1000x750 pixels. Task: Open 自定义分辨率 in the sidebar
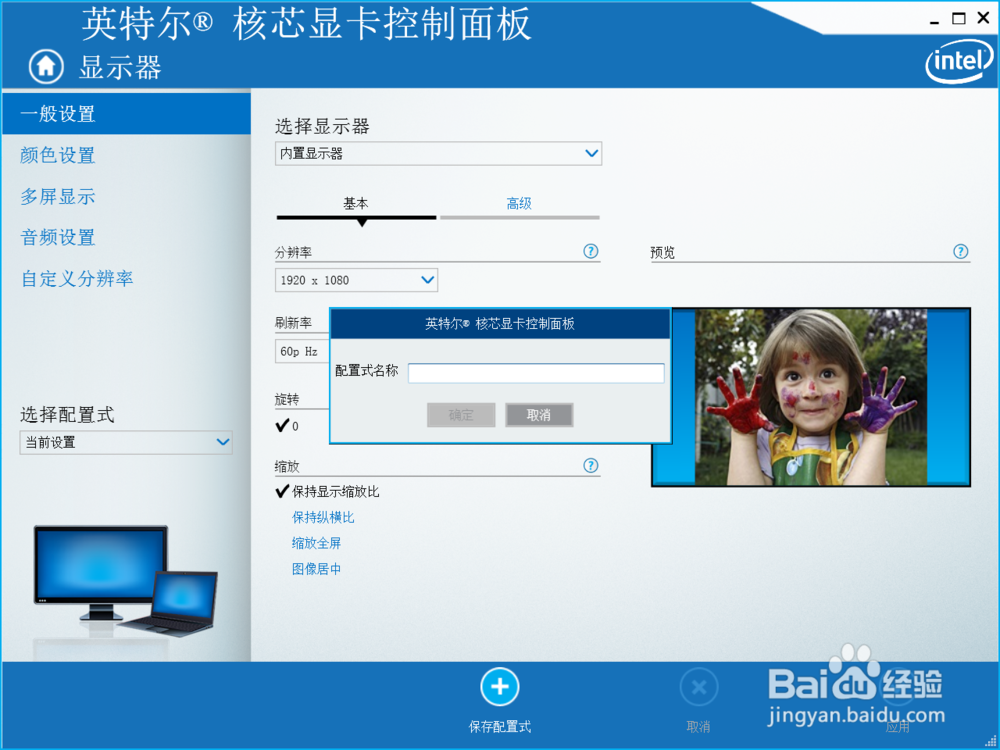[x=77, y=279]
